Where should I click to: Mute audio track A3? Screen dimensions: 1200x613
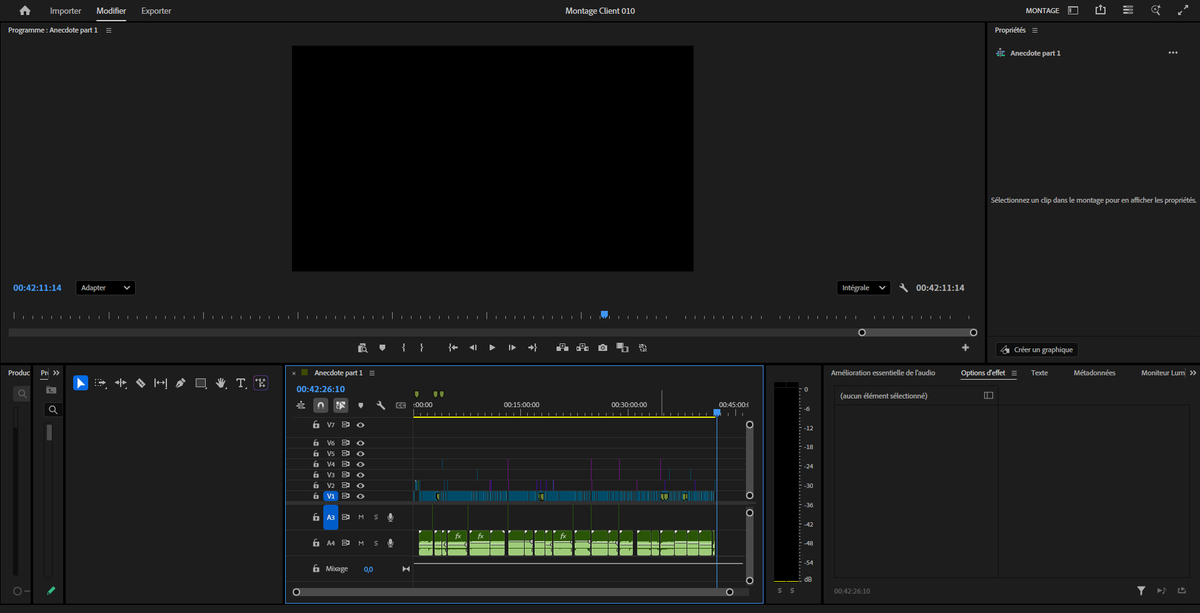(361, 517)
